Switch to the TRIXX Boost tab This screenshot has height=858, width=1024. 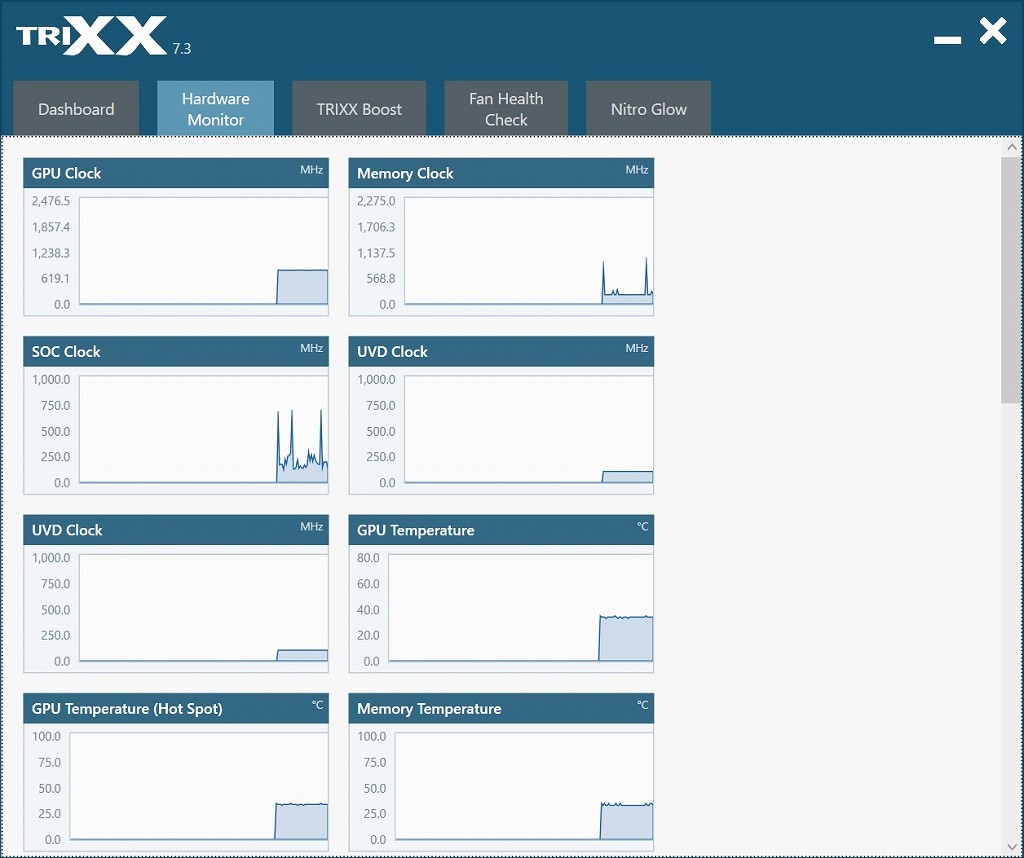(x=359, y=109)
